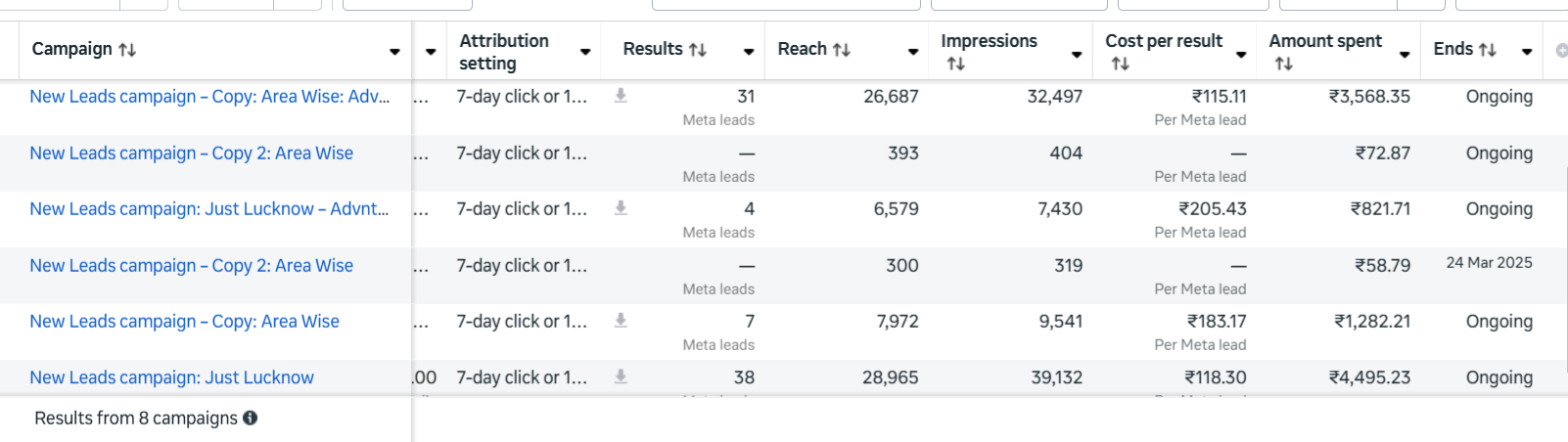Expand the Attribution setting column menu arrow
The height and width of the screenshot is (442, 1568).
point(585,52)
